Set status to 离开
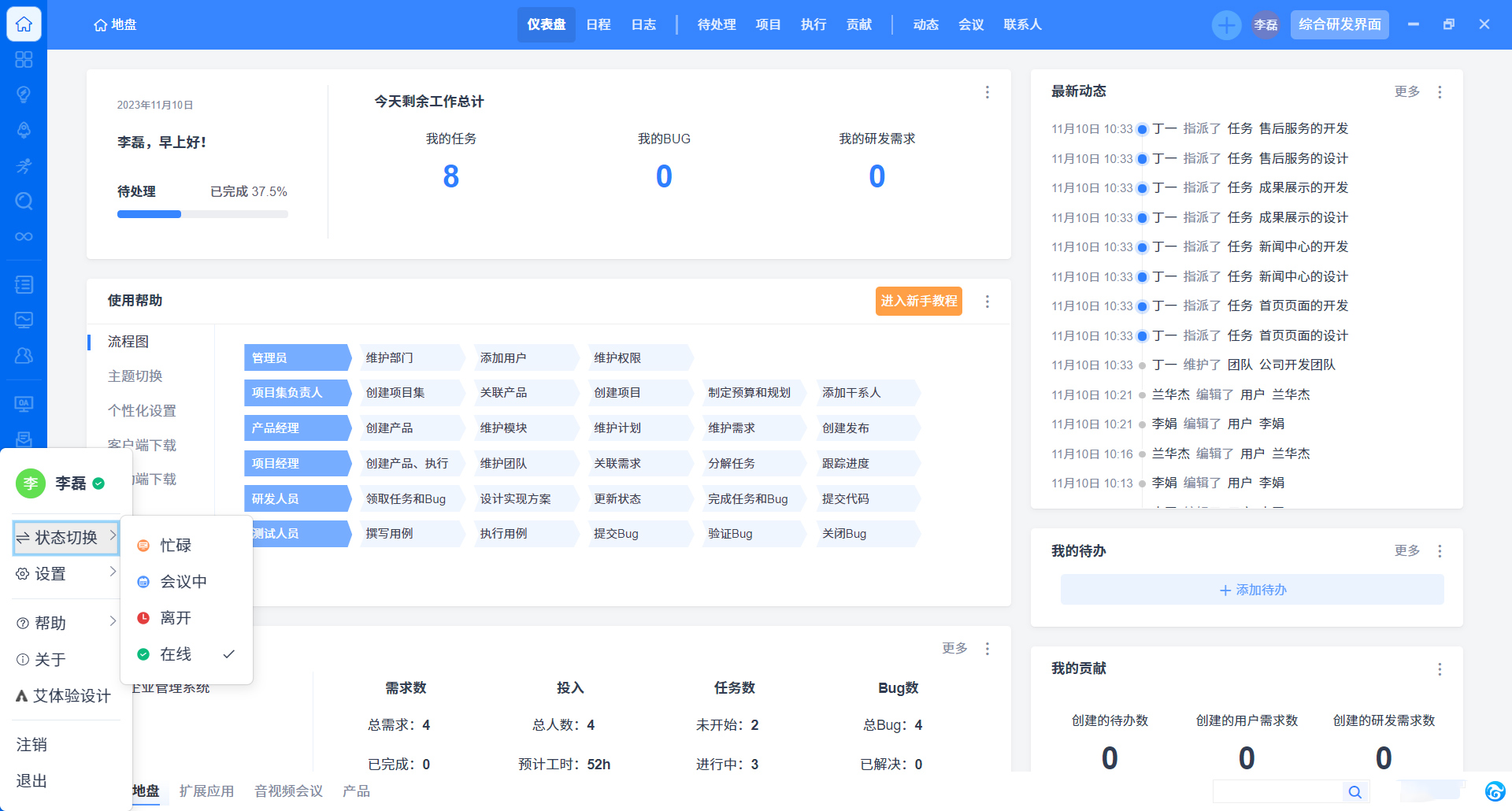This screenshot has width=1512, height=811. pos(176,618)
